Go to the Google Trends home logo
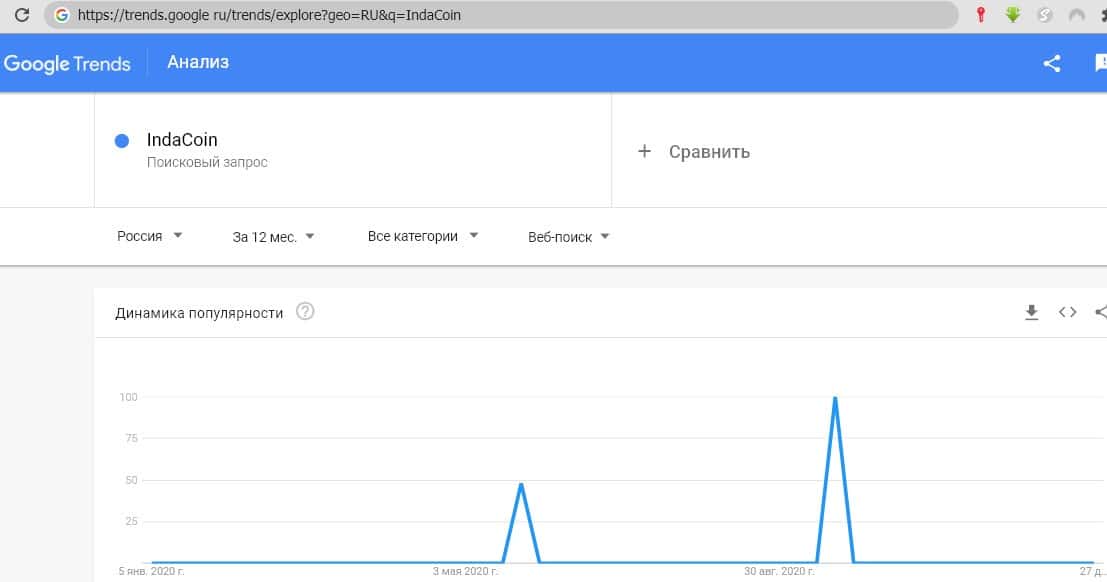The width and height of the screenshot is (1107, 582). [67, 64]
